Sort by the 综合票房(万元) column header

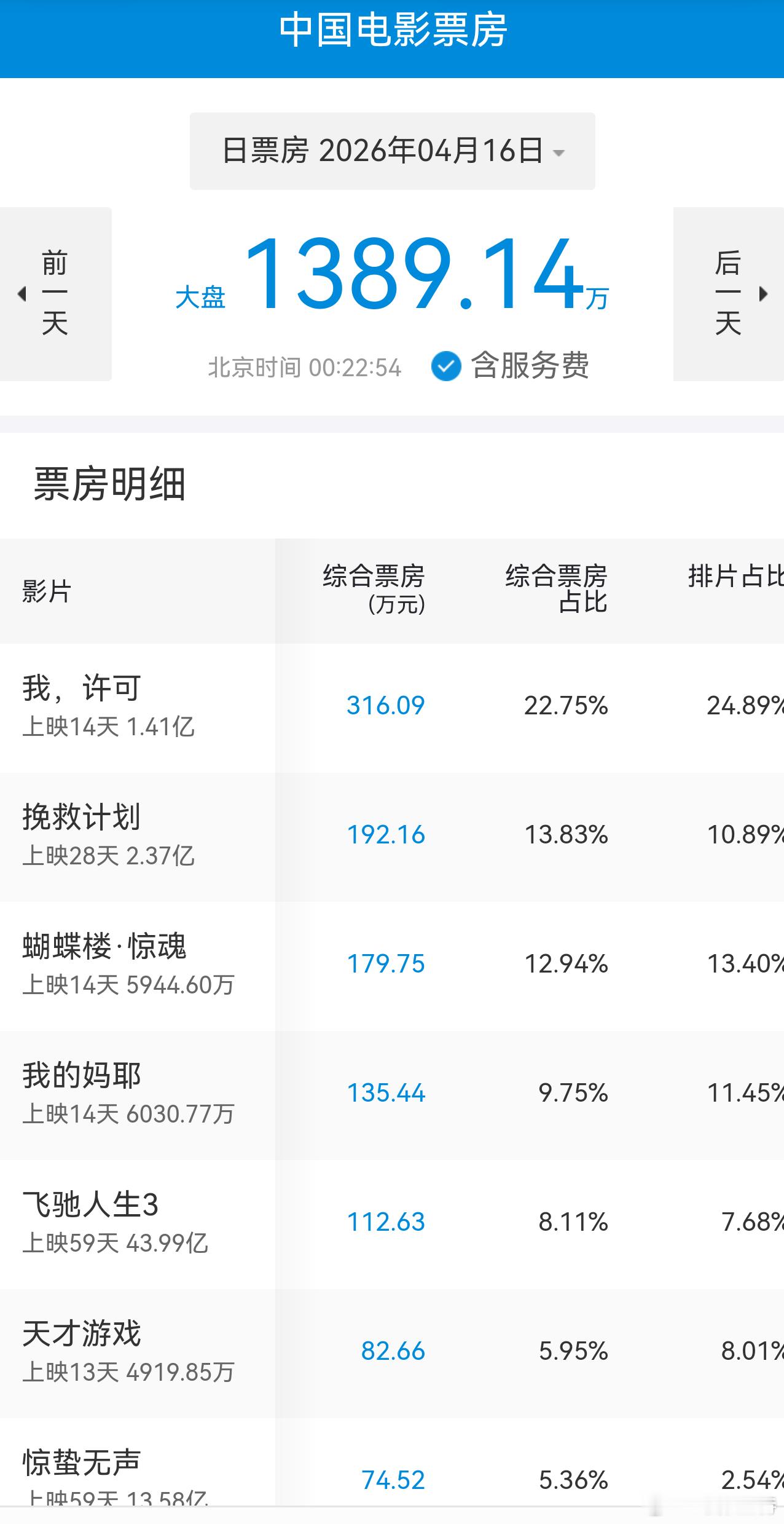click(374, 589)
